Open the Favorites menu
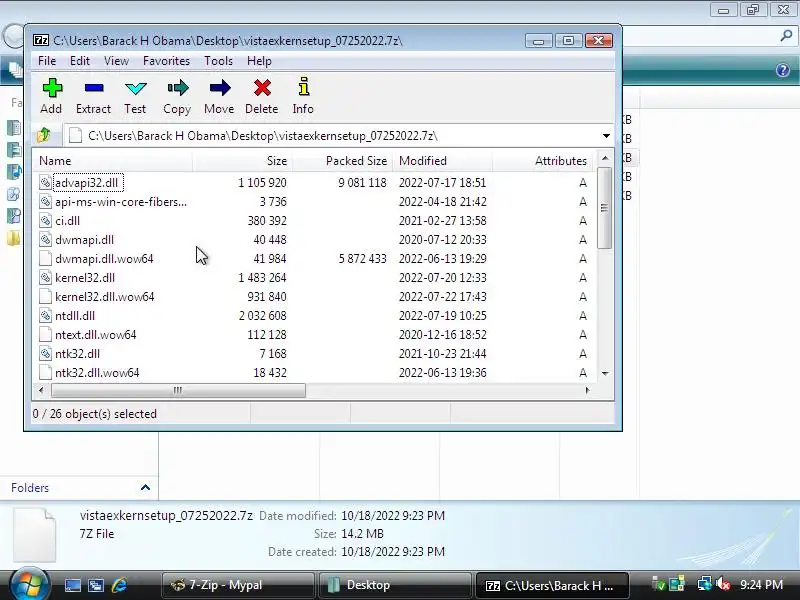This screenshot has width=800, height=600. point(166,61)
